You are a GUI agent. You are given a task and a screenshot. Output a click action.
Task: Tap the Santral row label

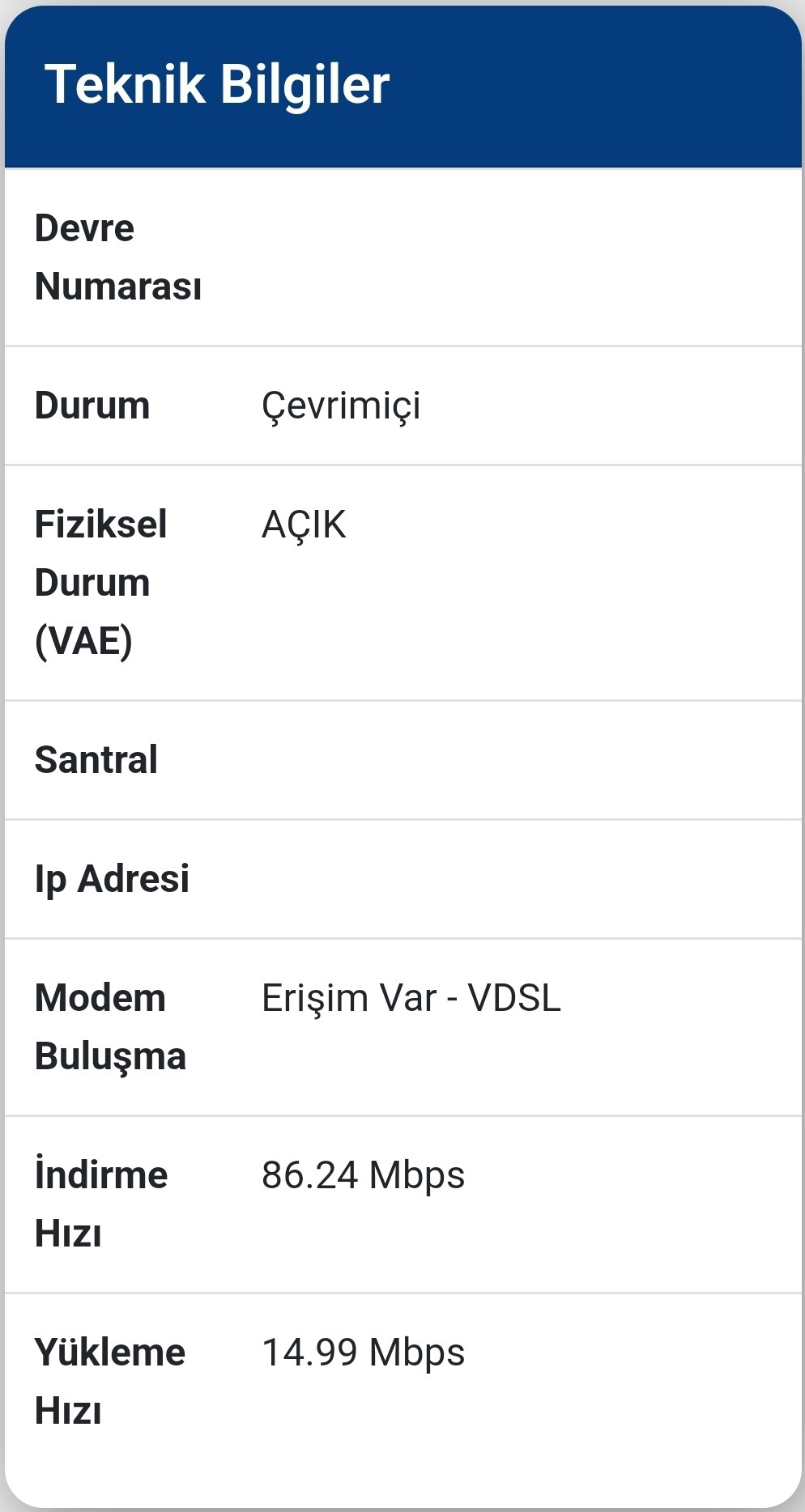coord(96,760)
